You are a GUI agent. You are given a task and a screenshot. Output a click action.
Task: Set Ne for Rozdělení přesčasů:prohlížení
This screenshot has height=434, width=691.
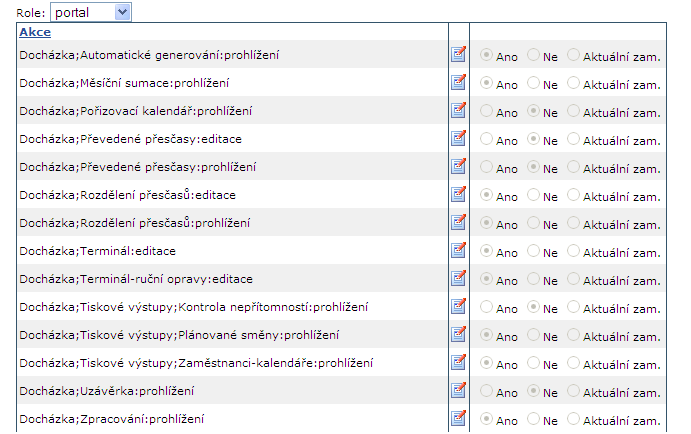[x=533, y=223]
